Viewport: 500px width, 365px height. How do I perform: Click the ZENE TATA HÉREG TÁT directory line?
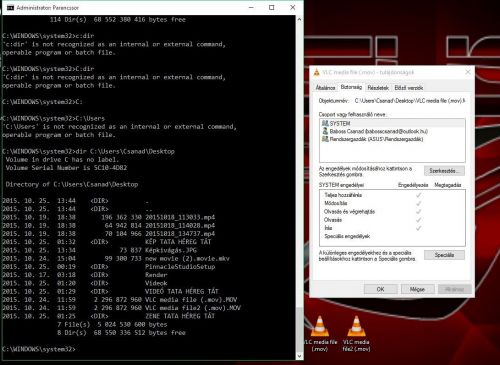[x=109, y=316]
